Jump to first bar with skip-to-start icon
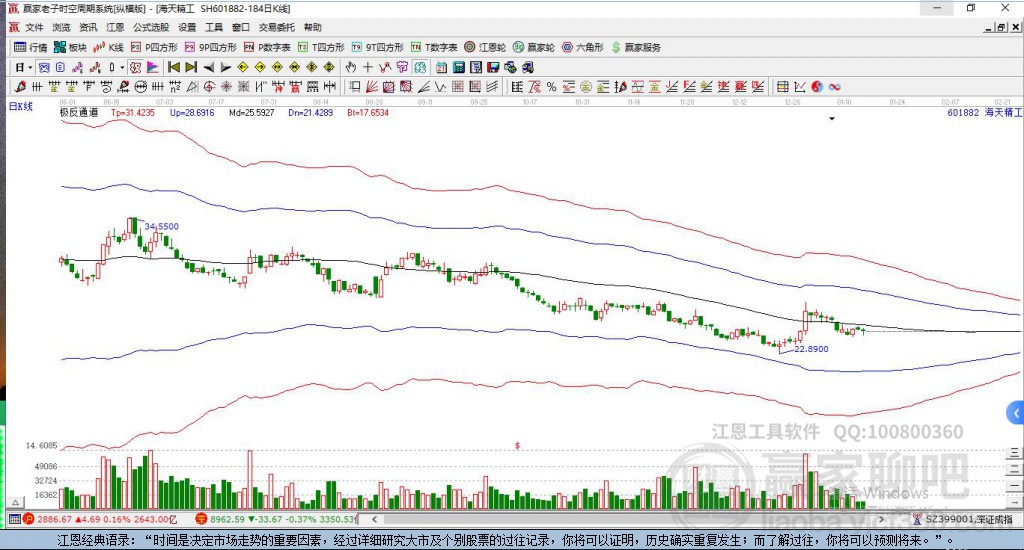Screen dimensions: 1024x550 [174, 67]
